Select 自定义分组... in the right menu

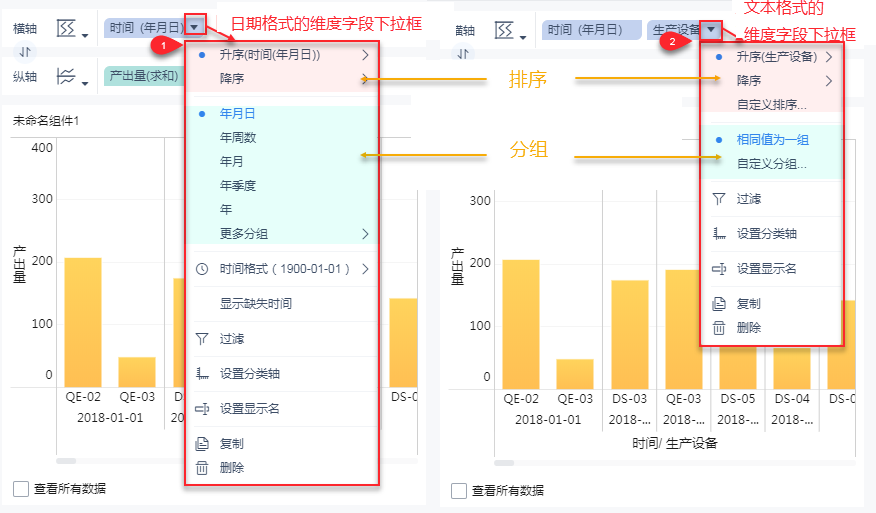pos(772,164)
